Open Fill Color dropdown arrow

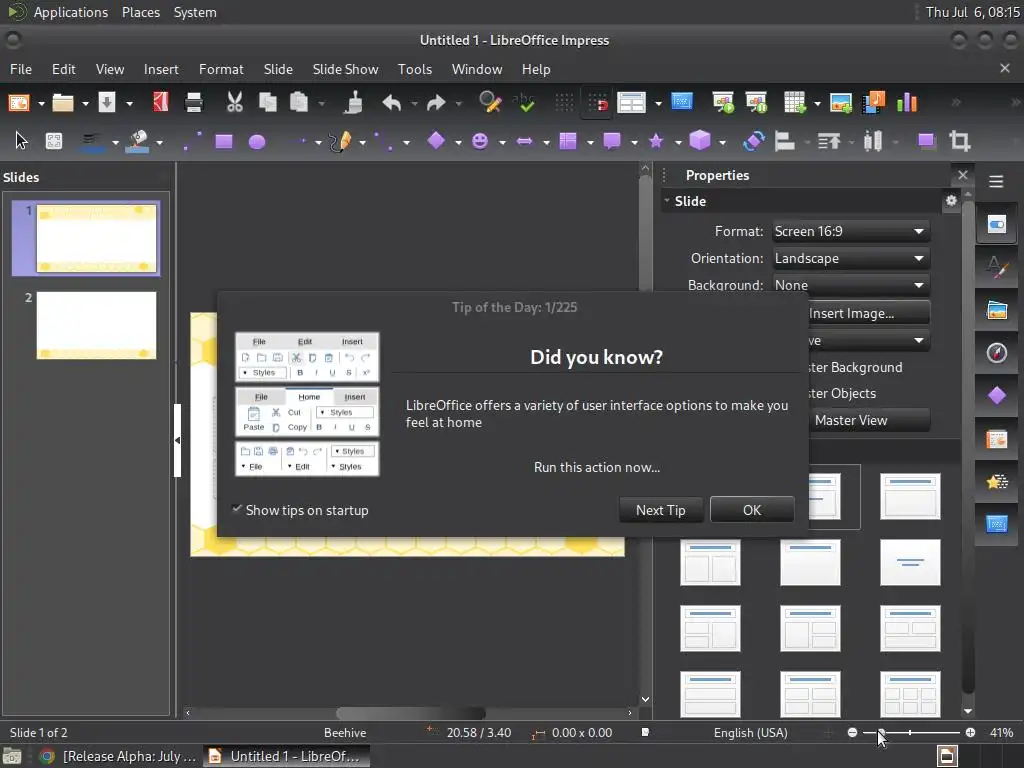click(159, 142)
